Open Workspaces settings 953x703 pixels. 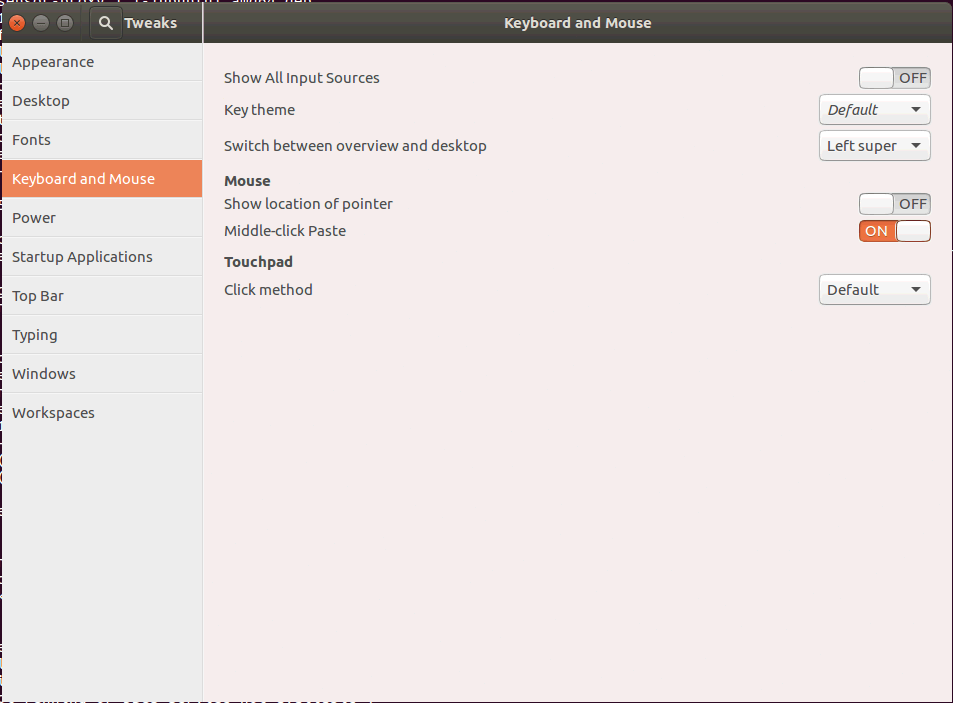[x=53, y=413]
